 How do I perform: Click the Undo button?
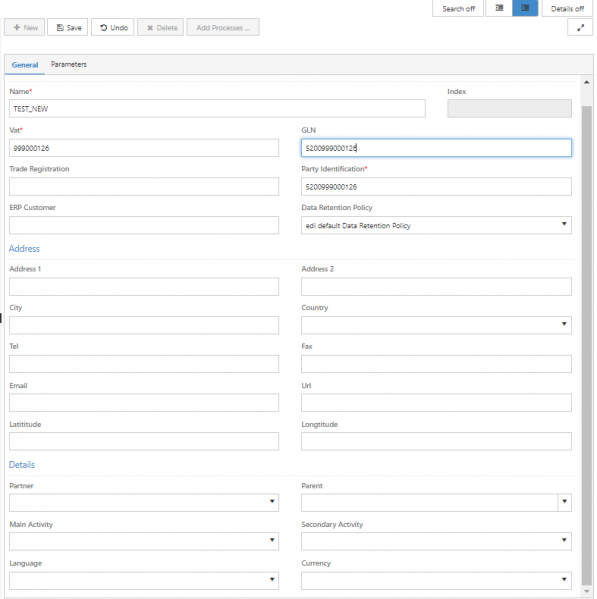tap(113, 28)
